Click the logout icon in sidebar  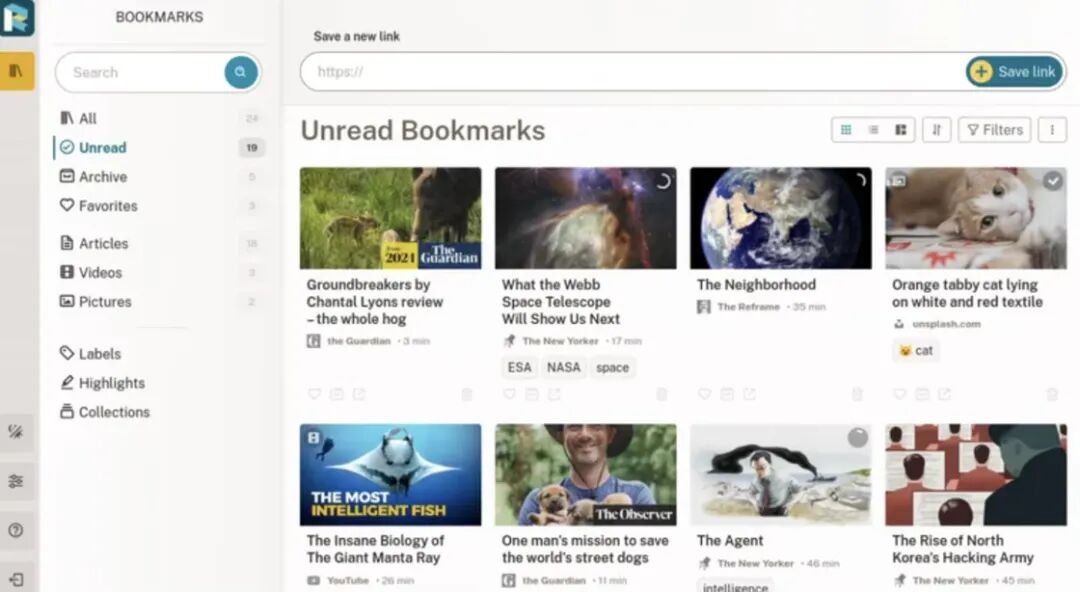[x=16, y=580]
